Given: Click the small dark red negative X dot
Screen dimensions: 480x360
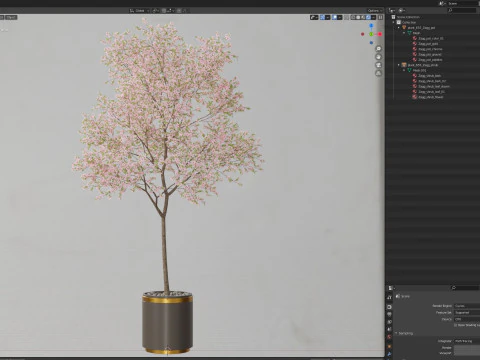Looking at the screenshot, I should [363, 34].
